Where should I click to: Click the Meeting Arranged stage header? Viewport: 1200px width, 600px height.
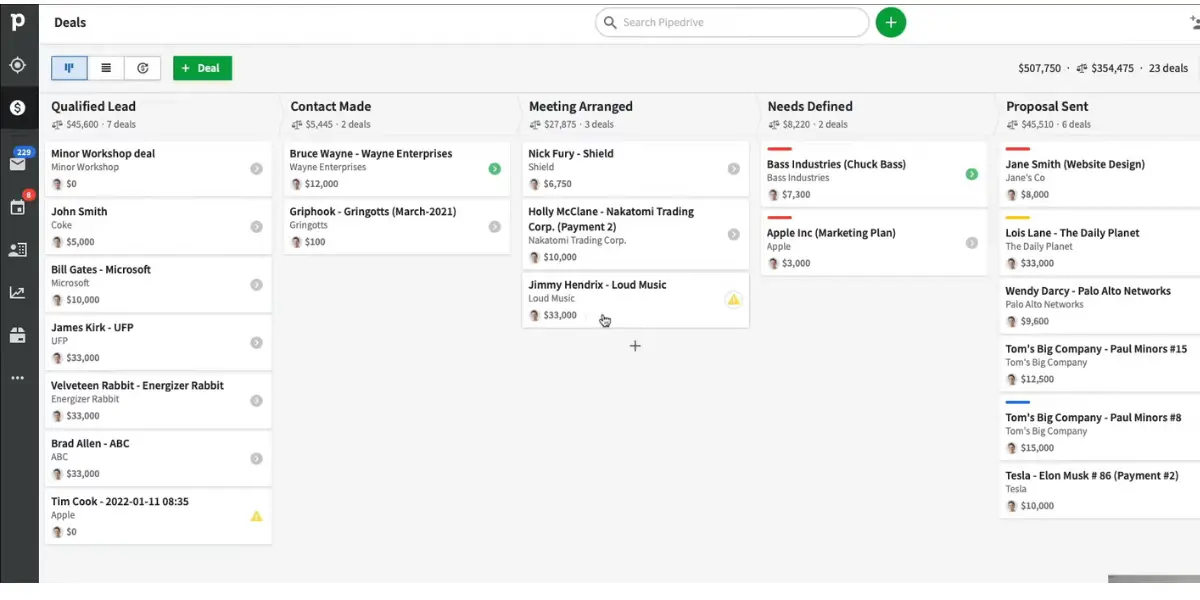(581, 106)
